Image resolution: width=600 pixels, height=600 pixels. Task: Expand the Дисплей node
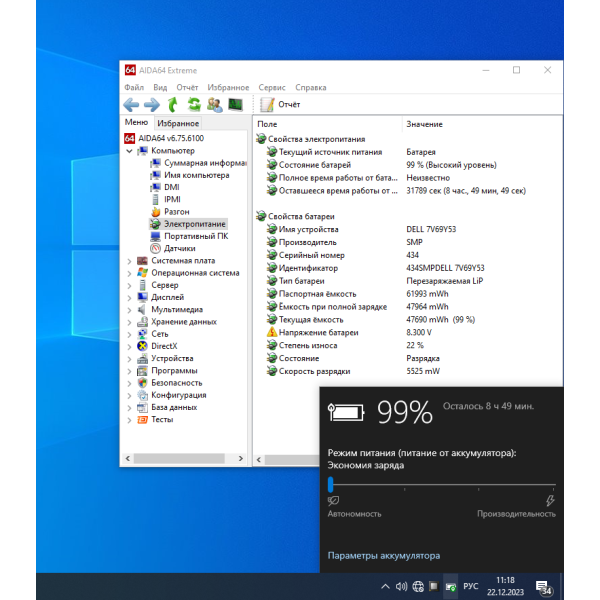(x=129, y=298)
